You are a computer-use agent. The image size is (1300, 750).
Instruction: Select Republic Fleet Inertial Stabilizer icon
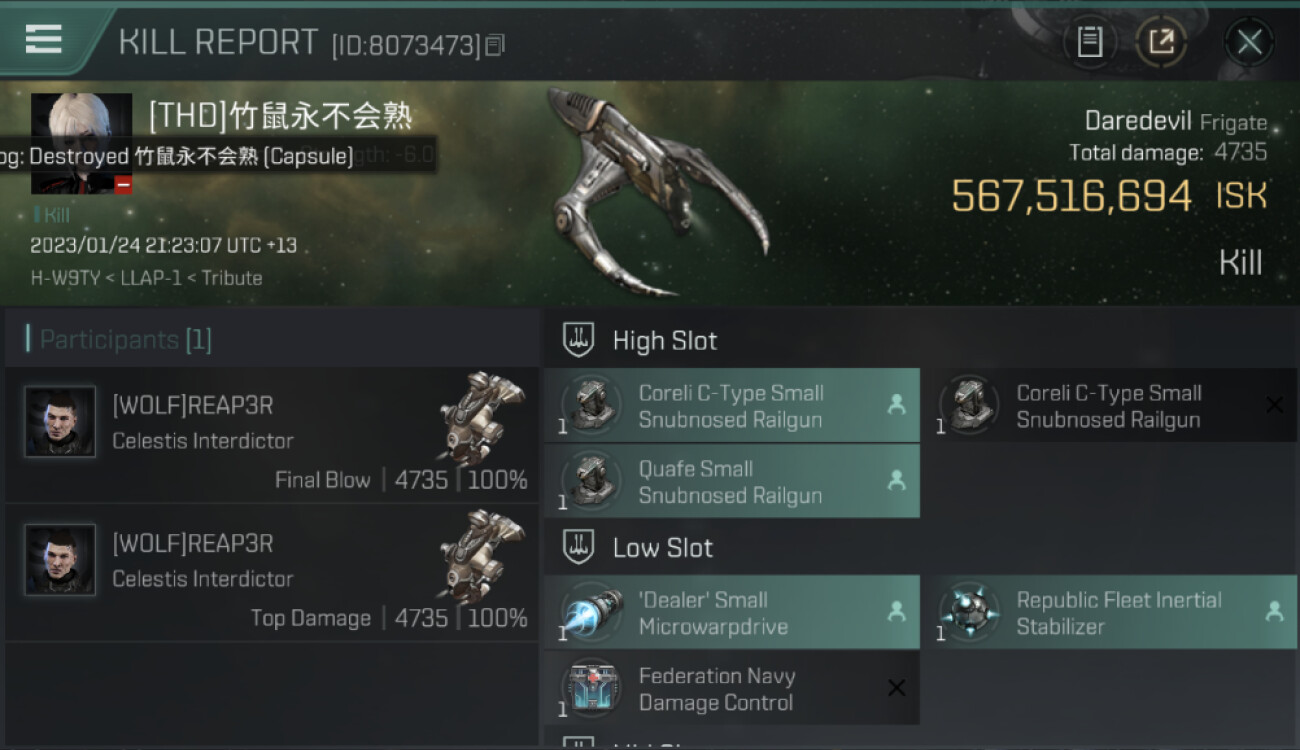969,613
